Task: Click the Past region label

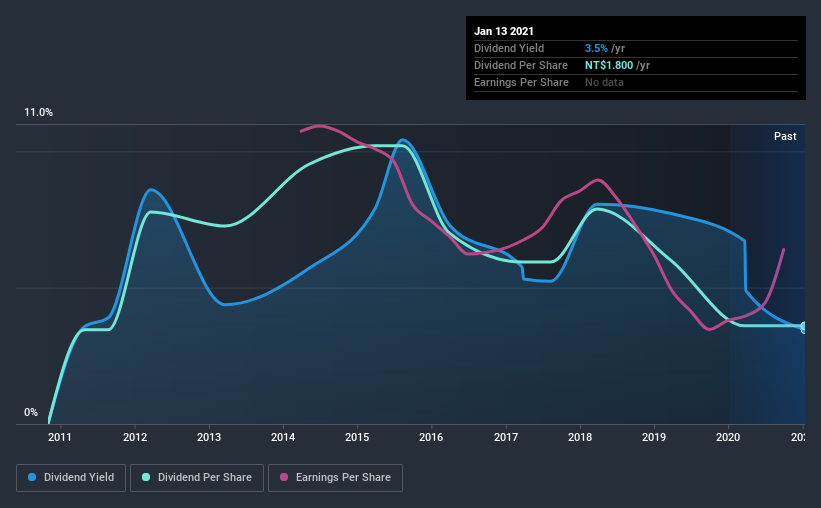Action: [x=785, y=136]
